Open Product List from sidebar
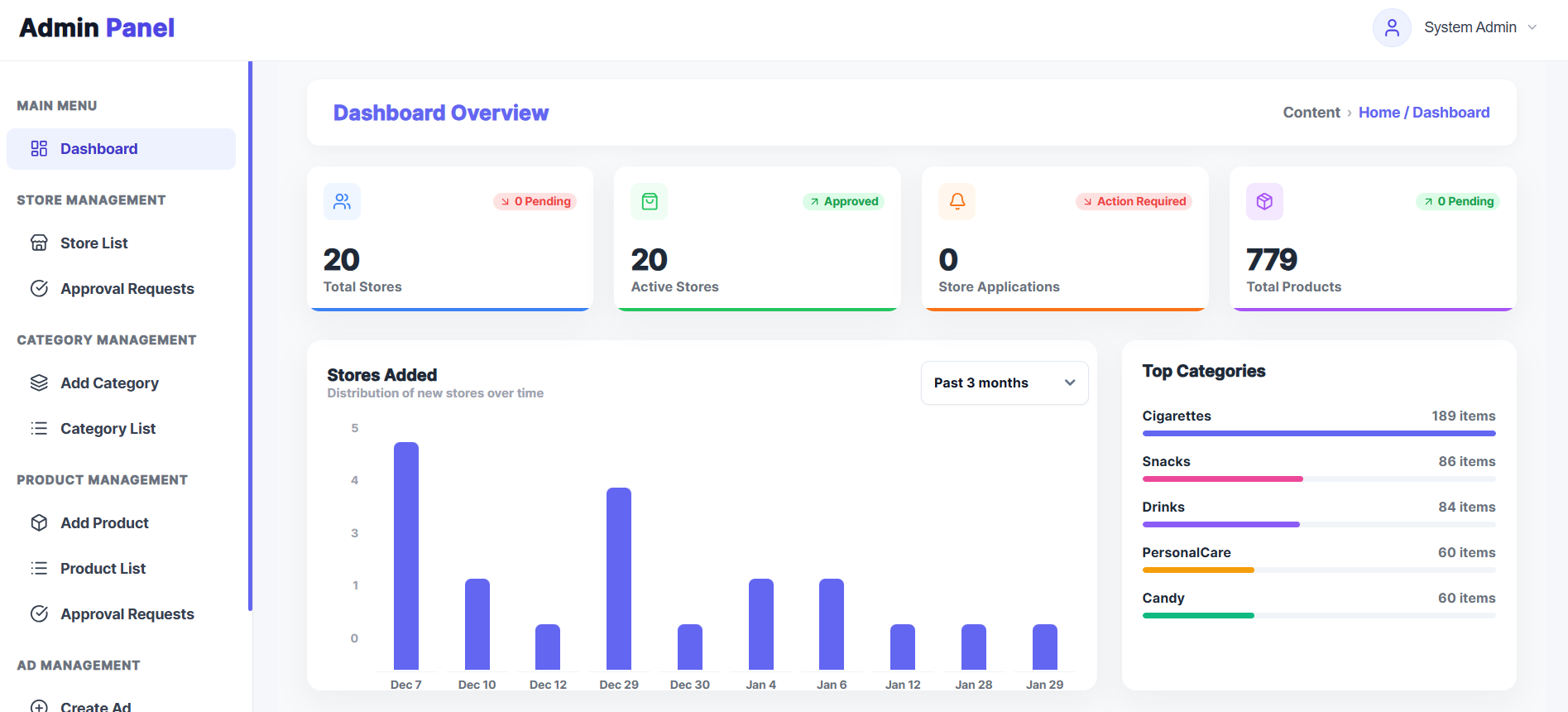The width and height of the screenshot is (1568, 712). pos(103,568)
